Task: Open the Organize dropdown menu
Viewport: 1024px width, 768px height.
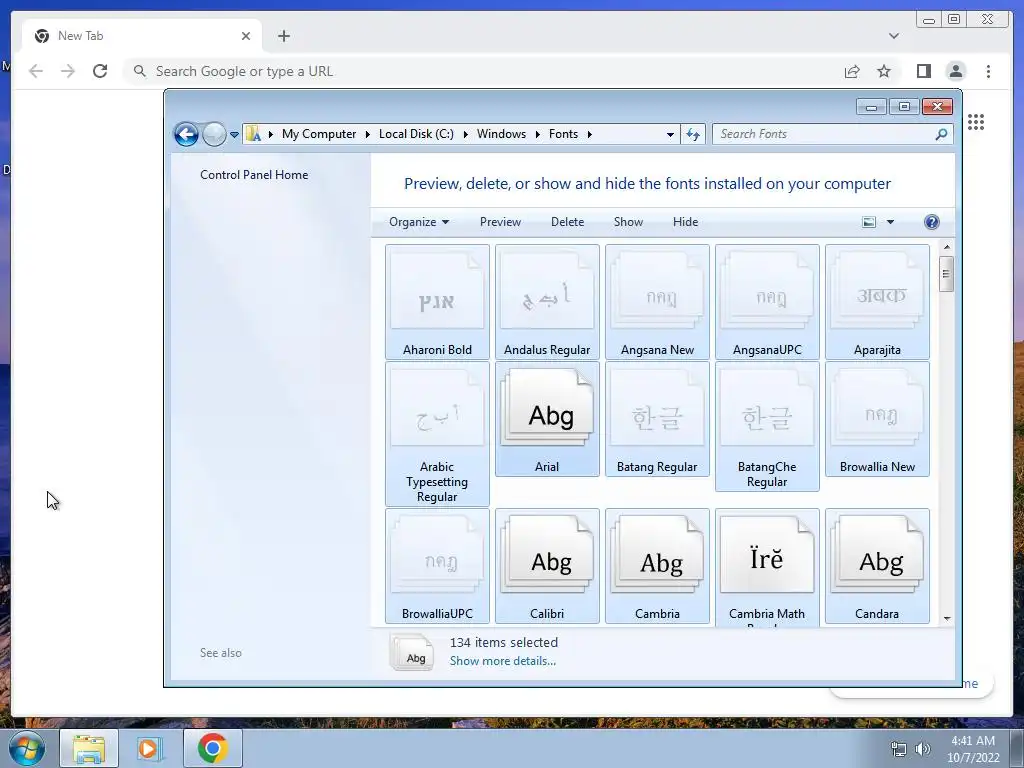Action: 419,222
